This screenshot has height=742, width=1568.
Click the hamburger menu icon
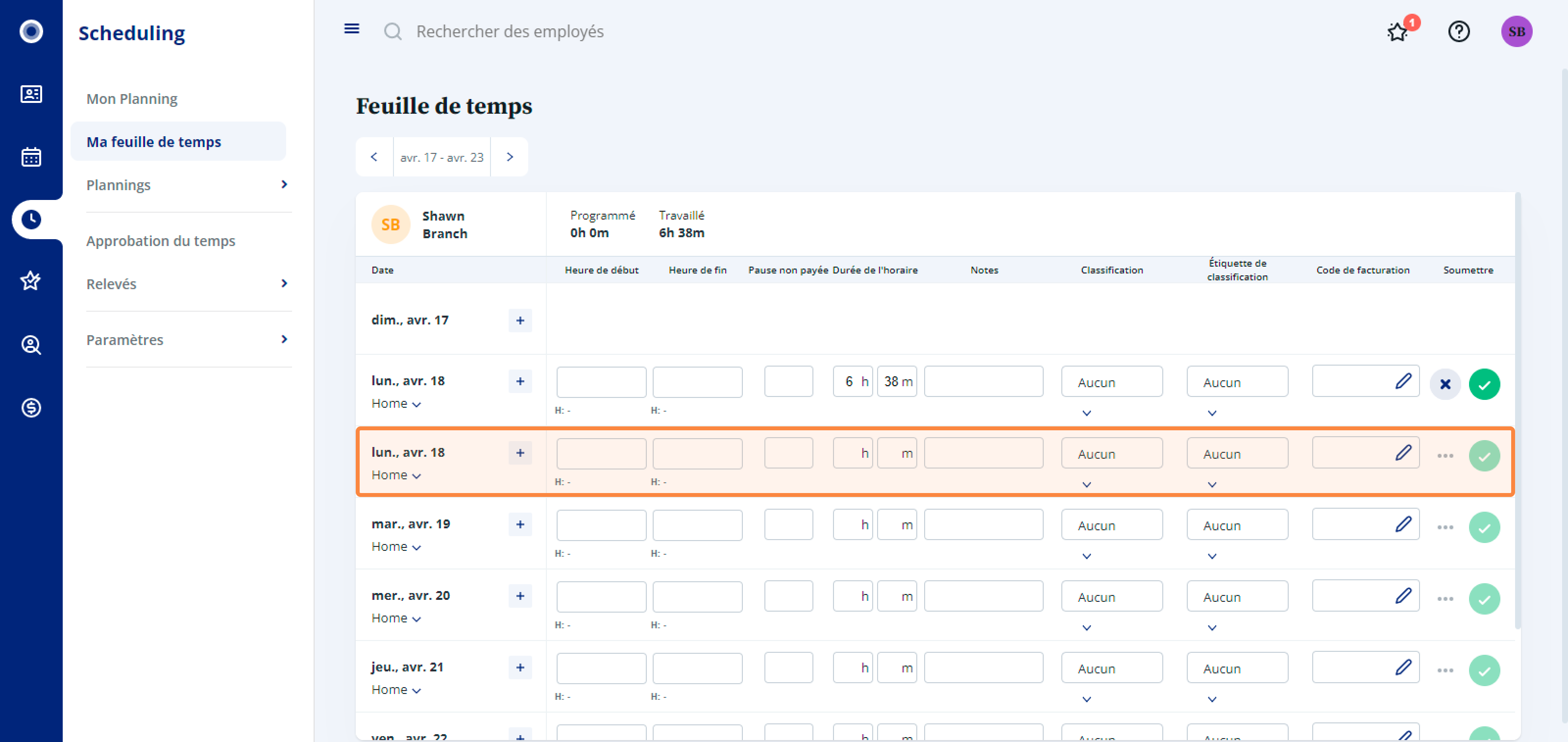(351, 29)
